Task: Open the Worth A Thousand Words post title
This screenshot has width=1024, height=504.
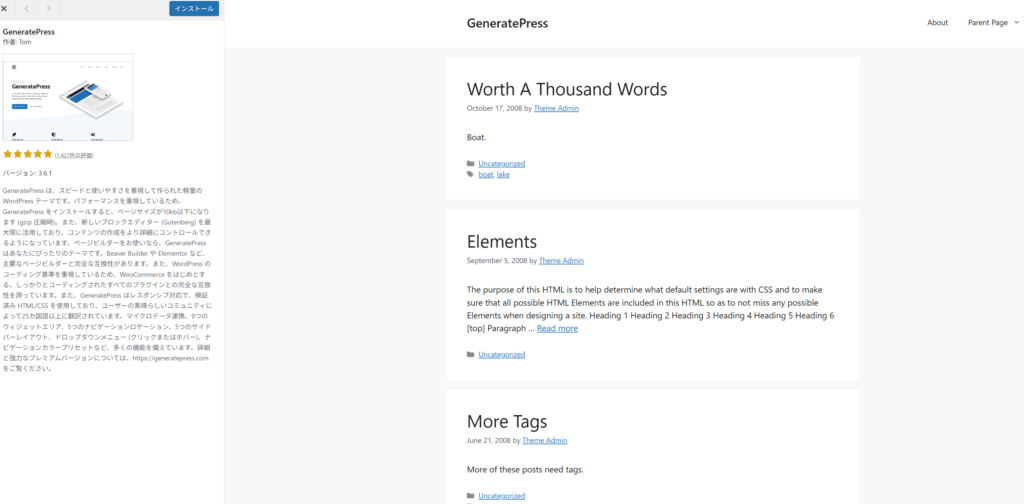Action: (567, 89)
